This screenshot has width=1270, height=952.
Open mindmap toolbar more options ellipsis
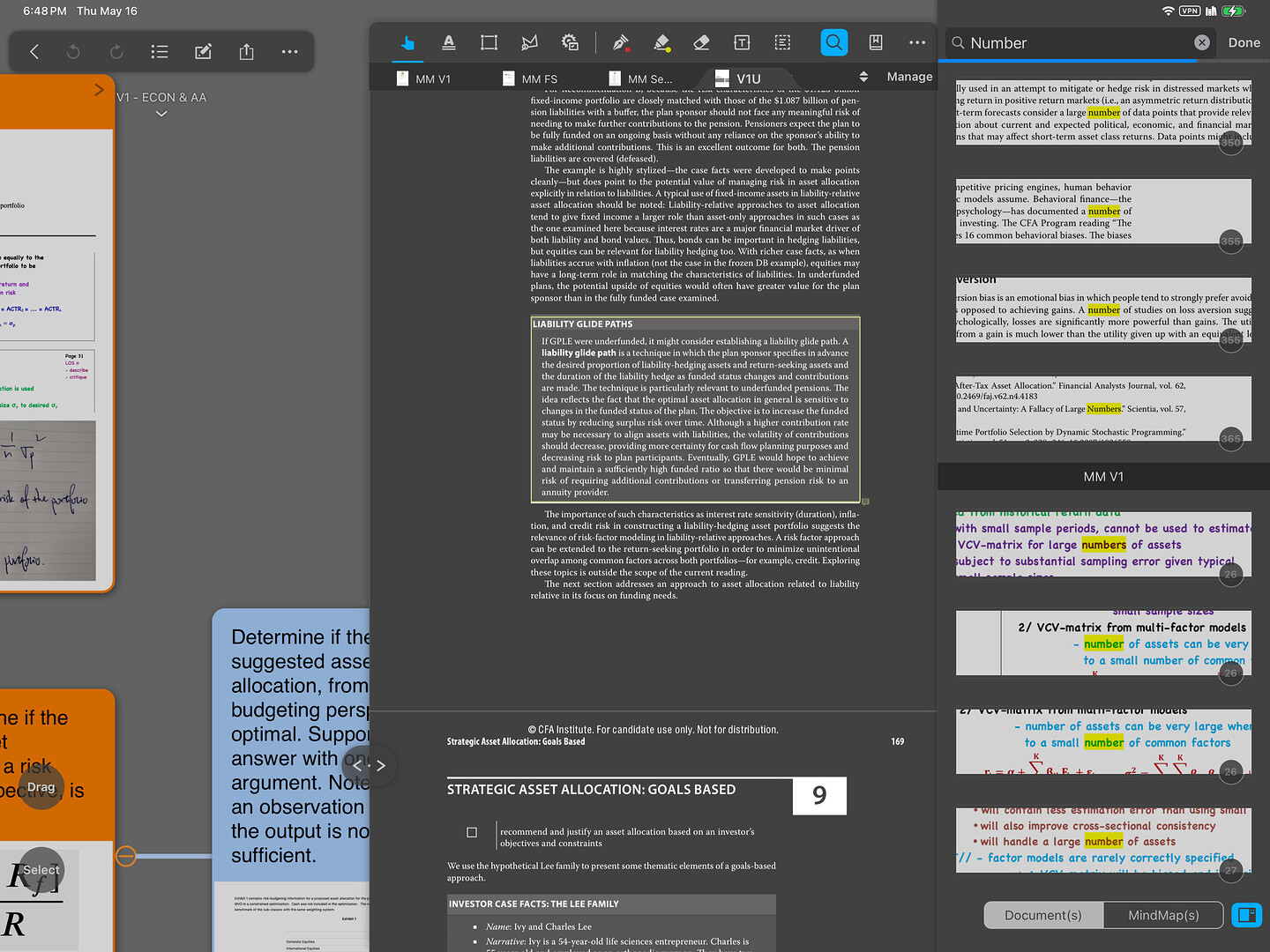click(289, 52)
